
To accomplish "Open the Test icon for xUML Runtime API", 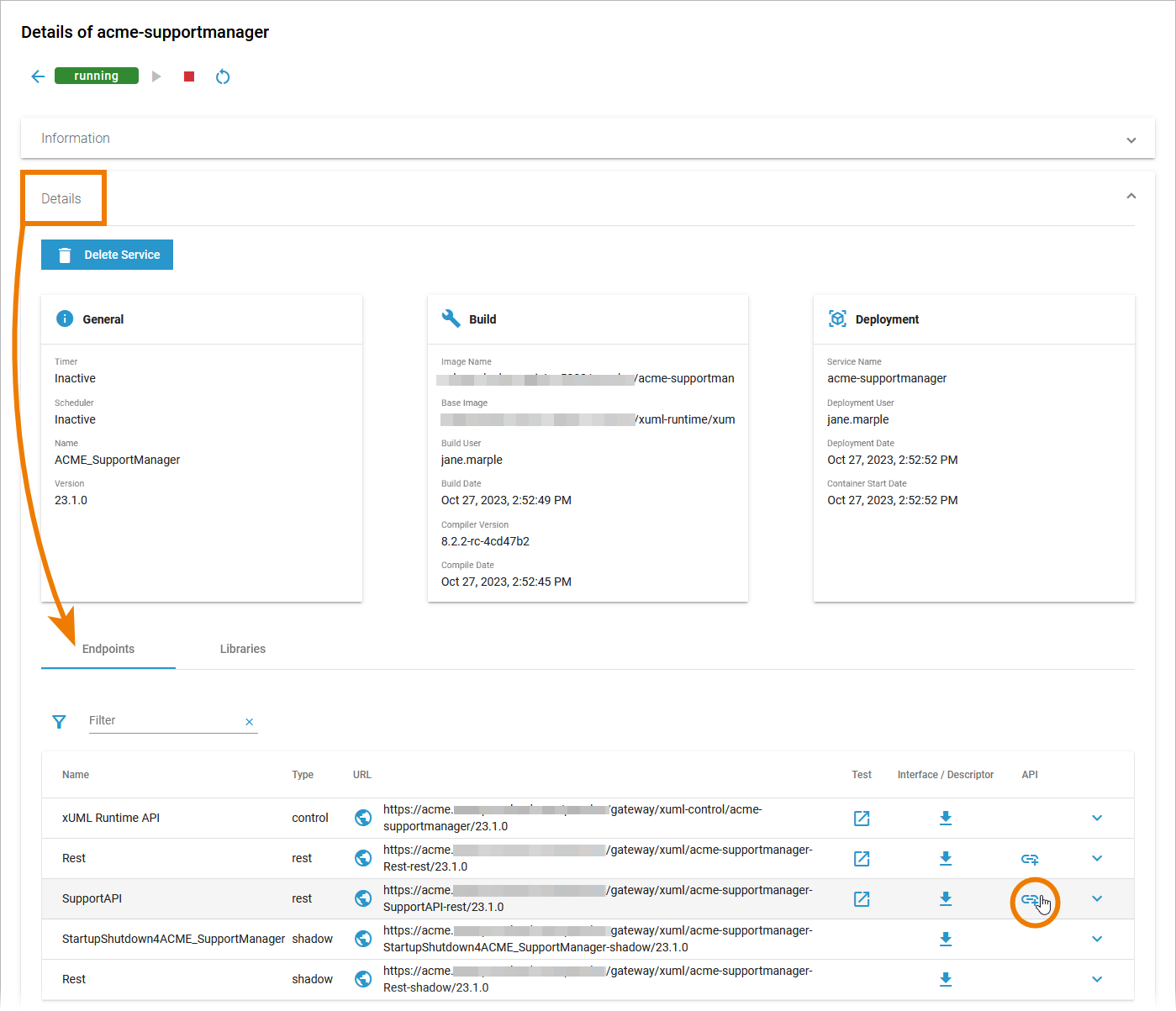I will (861, 817).
